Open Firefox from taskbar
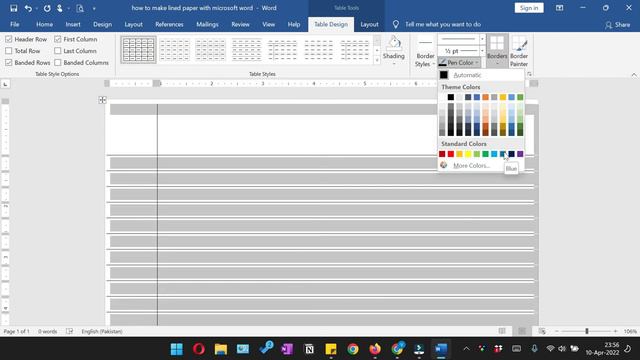This screenshot has height=360, width=640. point(375,349)
